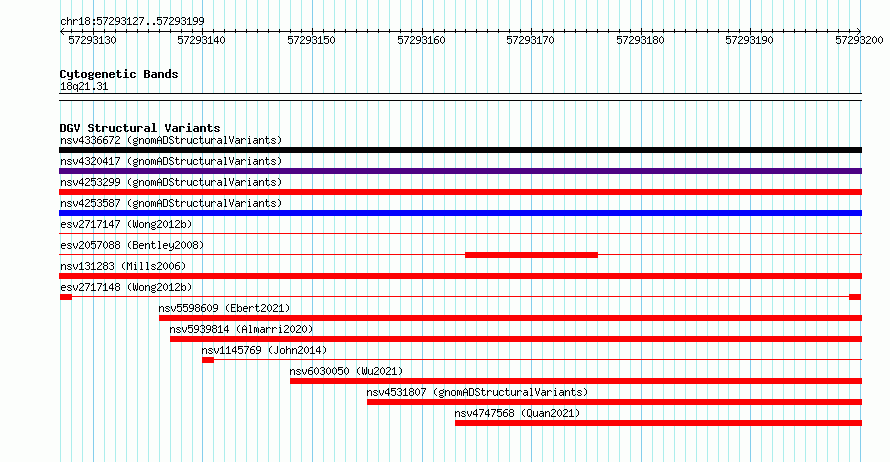Select the nsv131283 red variant bar
The width and height of the screenshot is (890, 462).
[x=460, y=276]
